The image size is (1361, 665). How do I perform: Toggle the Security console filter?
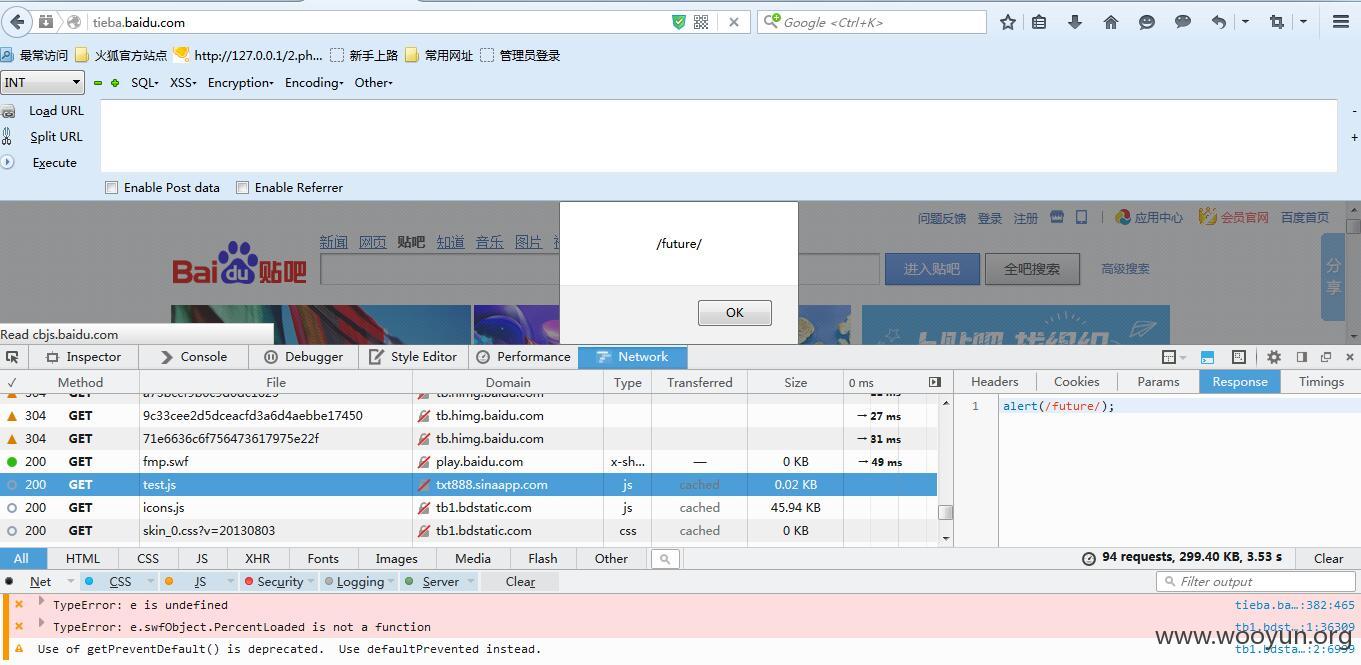point(279,582)
